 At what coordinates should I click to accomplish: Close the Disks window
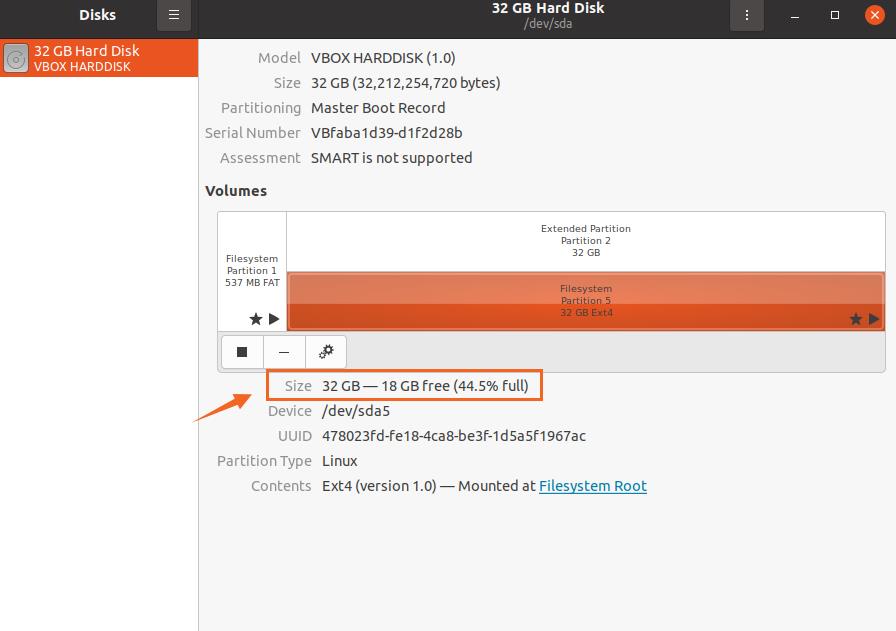click(x=874, y=15)
